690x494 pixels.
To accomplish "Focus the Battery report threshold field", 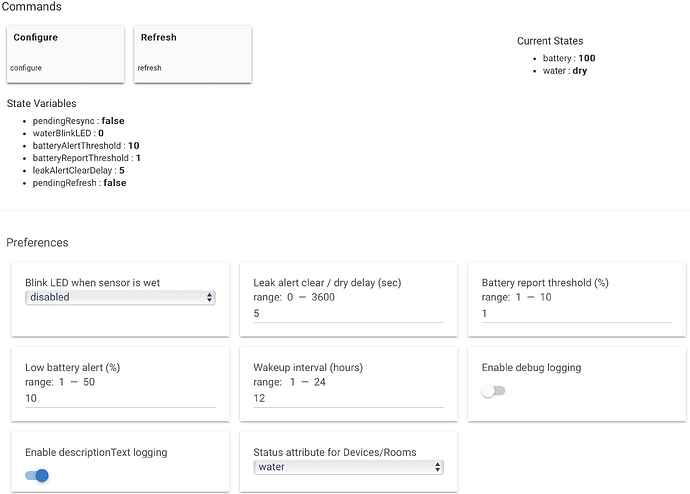I will tap(576, 313).
